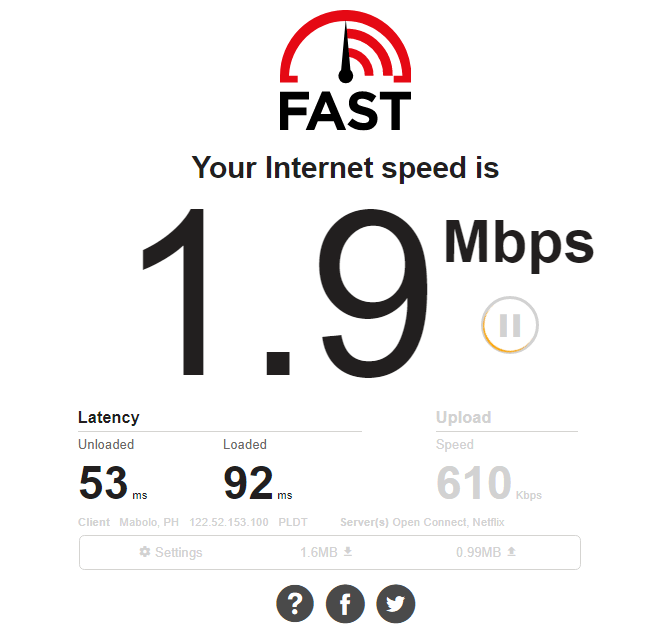Select the 1.9 speed result number
The image size is (672, 626).
pyautogui.click(x=285, y=293)
